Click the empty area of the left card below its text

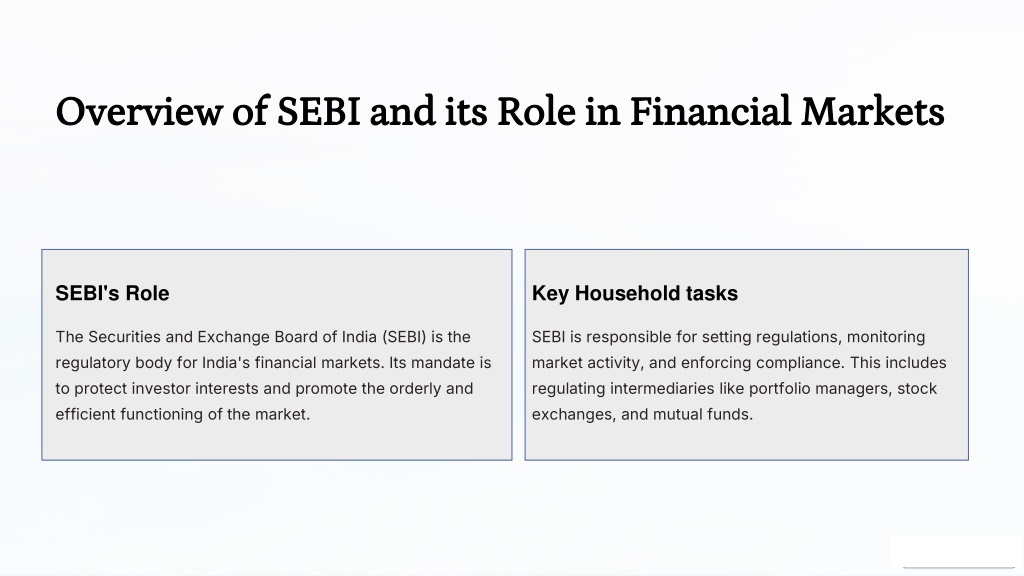(x=277, y=442)
